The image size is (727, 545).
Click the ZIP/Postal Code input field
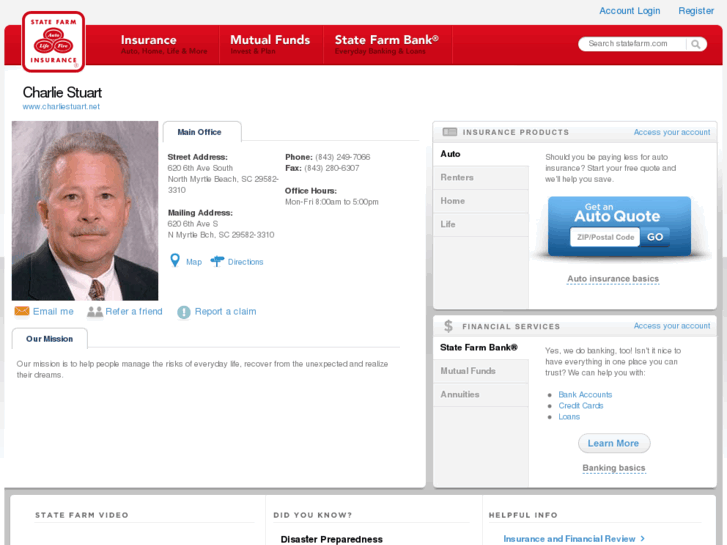click(x=605, y=237)
